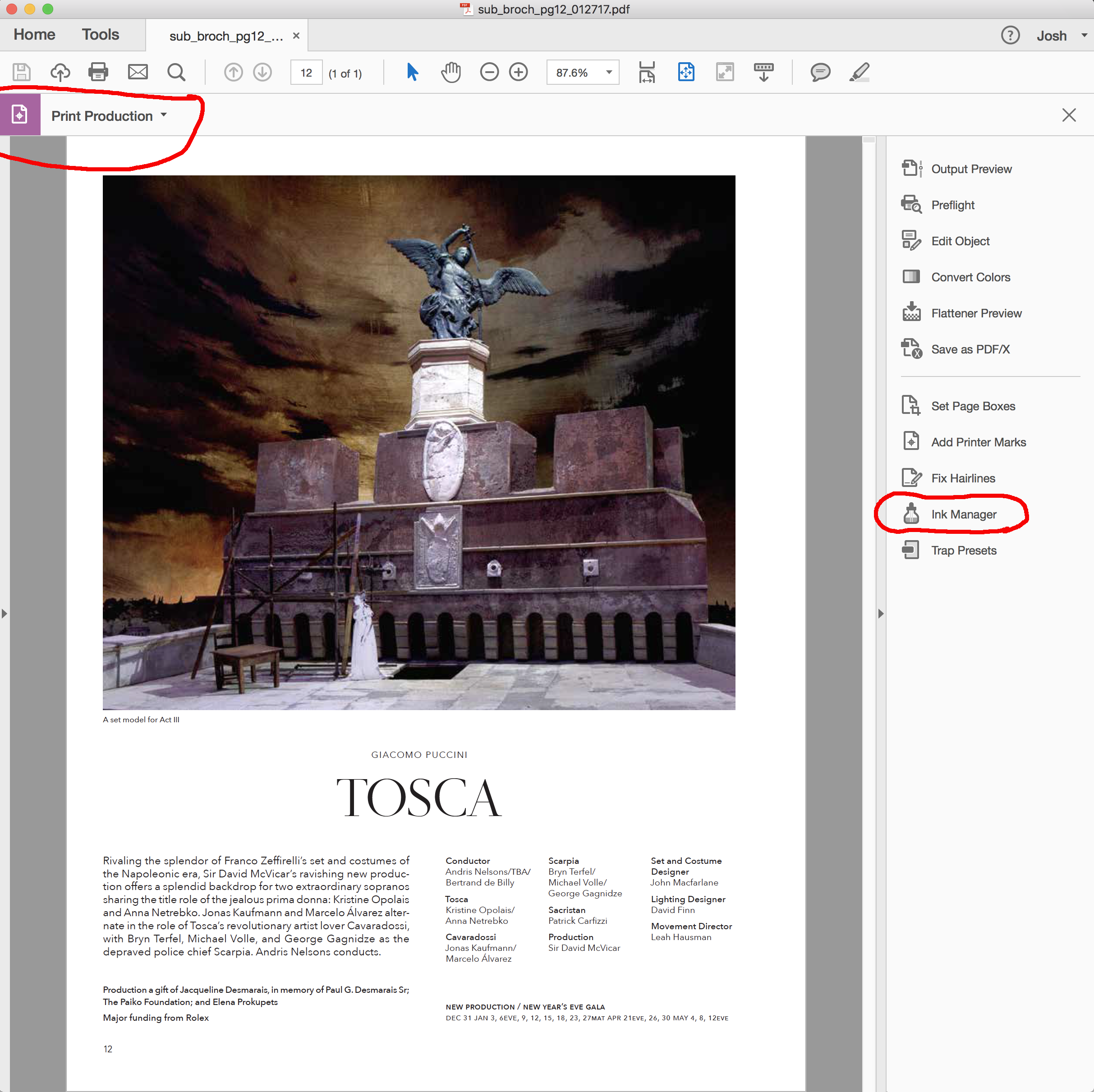Open Convert Colors tool

tap(970, 277)
